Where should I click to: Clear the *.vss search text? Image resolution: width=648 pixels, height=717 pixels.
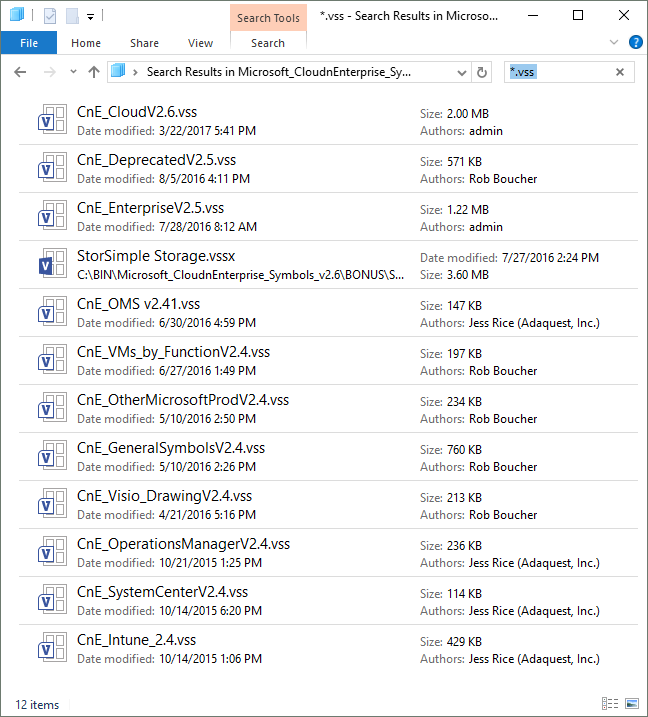coord(620,72)
